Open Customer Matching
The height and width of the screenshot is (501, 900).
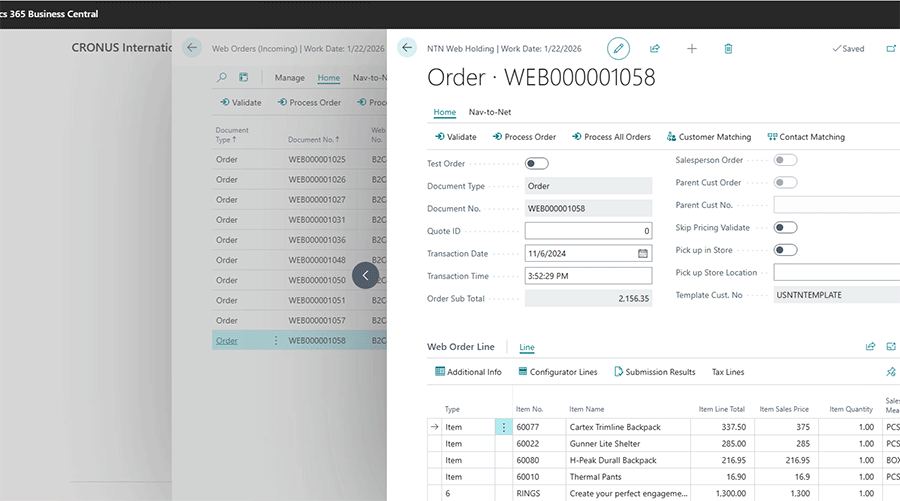point(709,137)
